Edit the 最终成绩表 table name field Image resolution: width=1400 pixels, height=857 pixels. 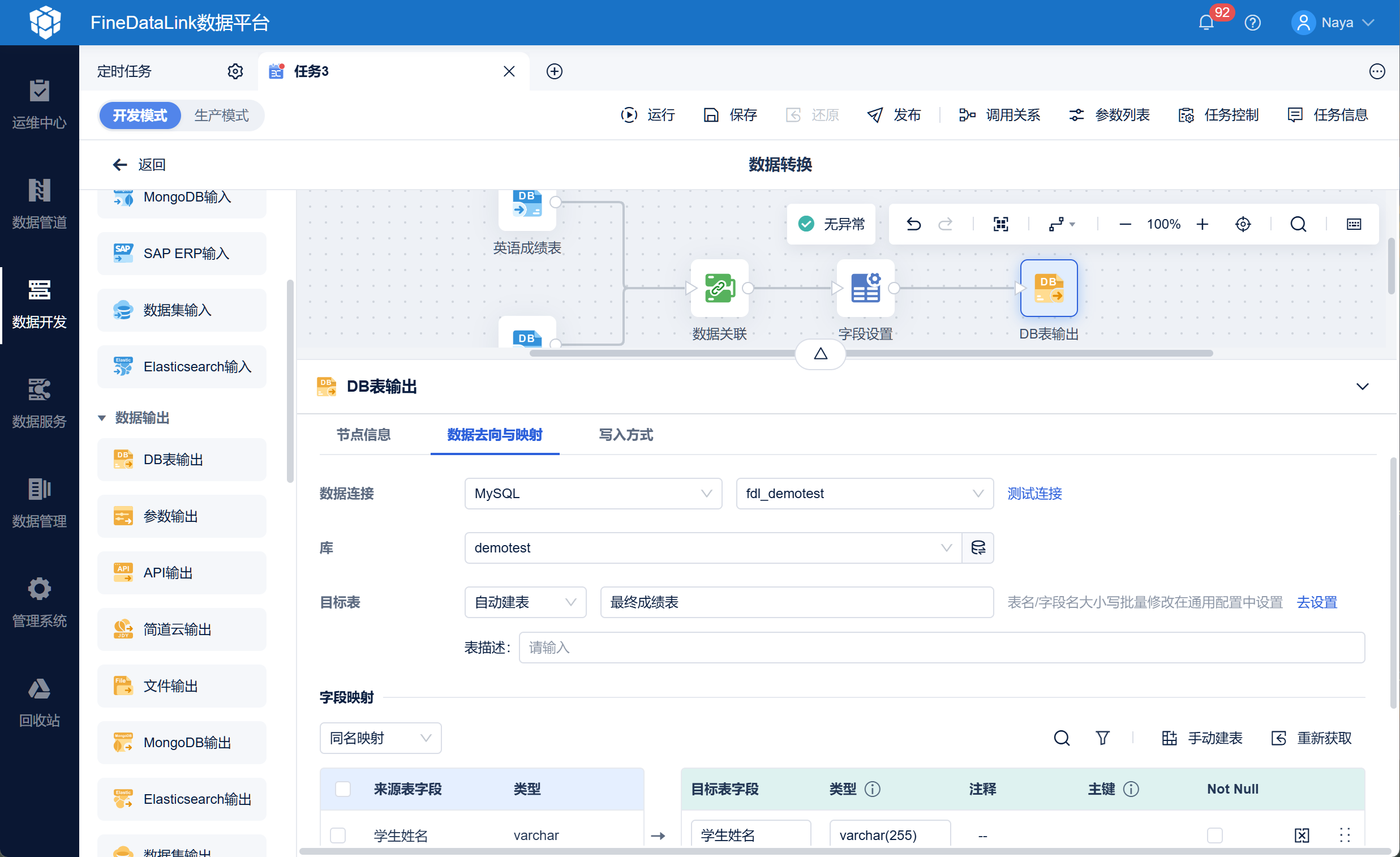pos(797,602)
